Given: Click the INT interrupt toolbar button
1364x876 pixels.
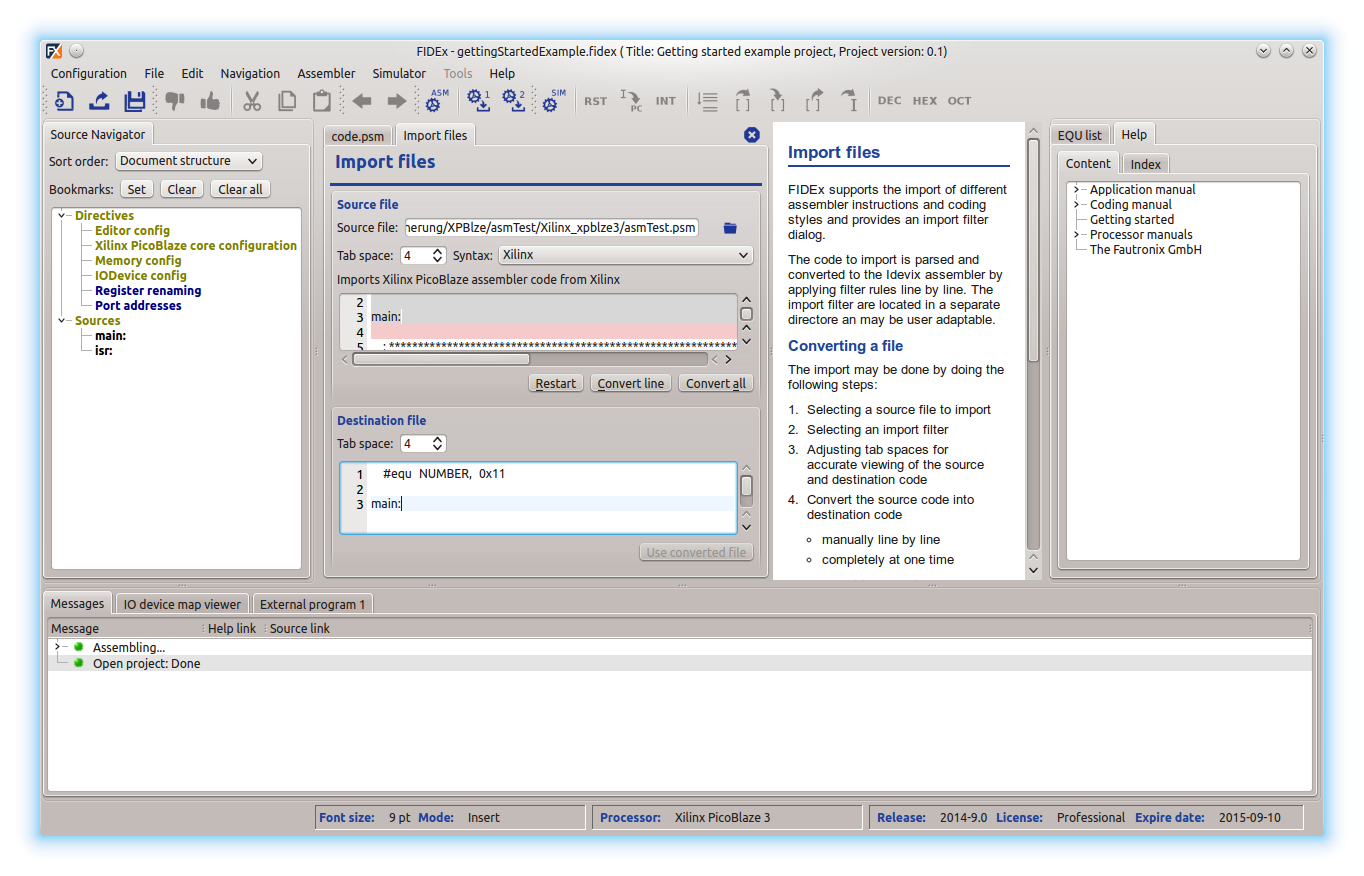Looking at the screenshot, I should point(666,101).
